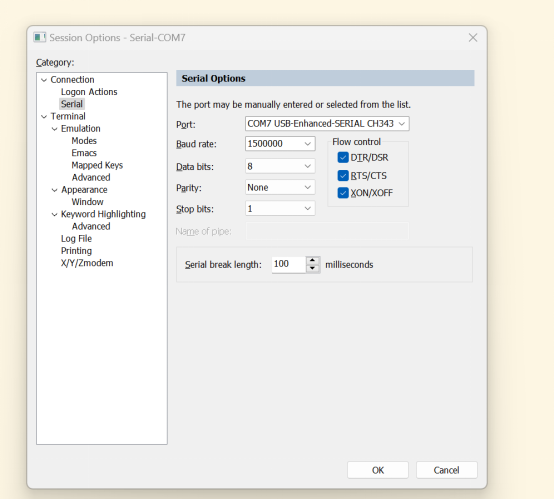Toggle the RTS/CTS checkbox

pos(343,175)
